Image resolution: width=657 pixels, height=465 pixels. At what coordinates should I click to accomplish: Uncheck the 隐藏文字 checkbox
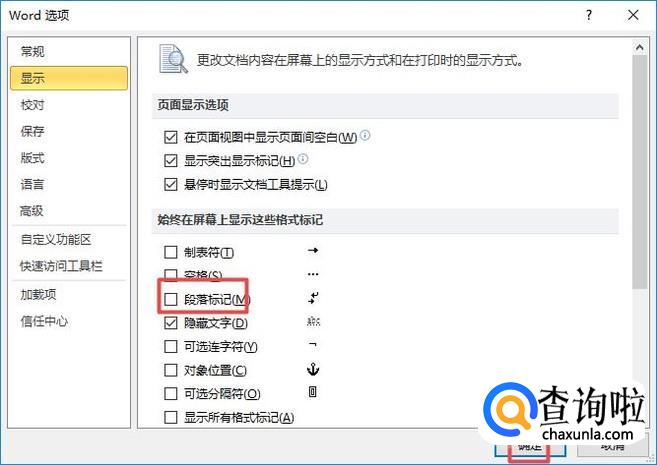click(171, 323)
